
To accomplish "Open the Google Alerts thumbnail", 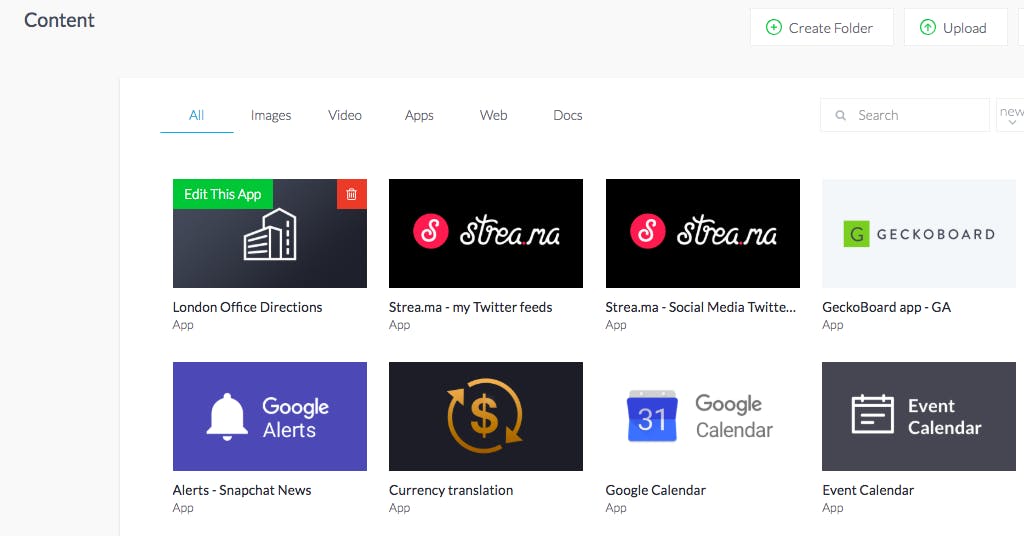I will [270, 417].
